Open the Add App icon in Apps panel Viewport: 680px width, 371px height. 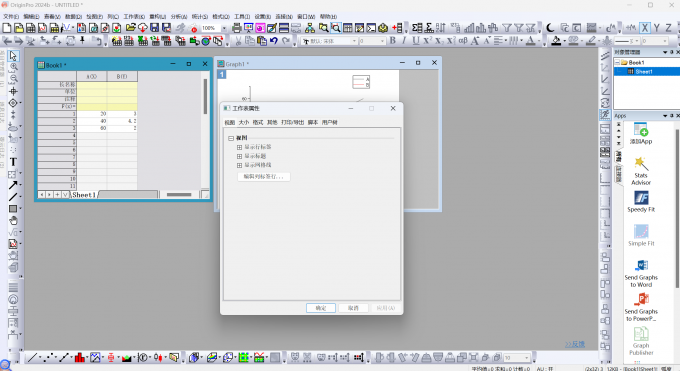pos(641,134)
